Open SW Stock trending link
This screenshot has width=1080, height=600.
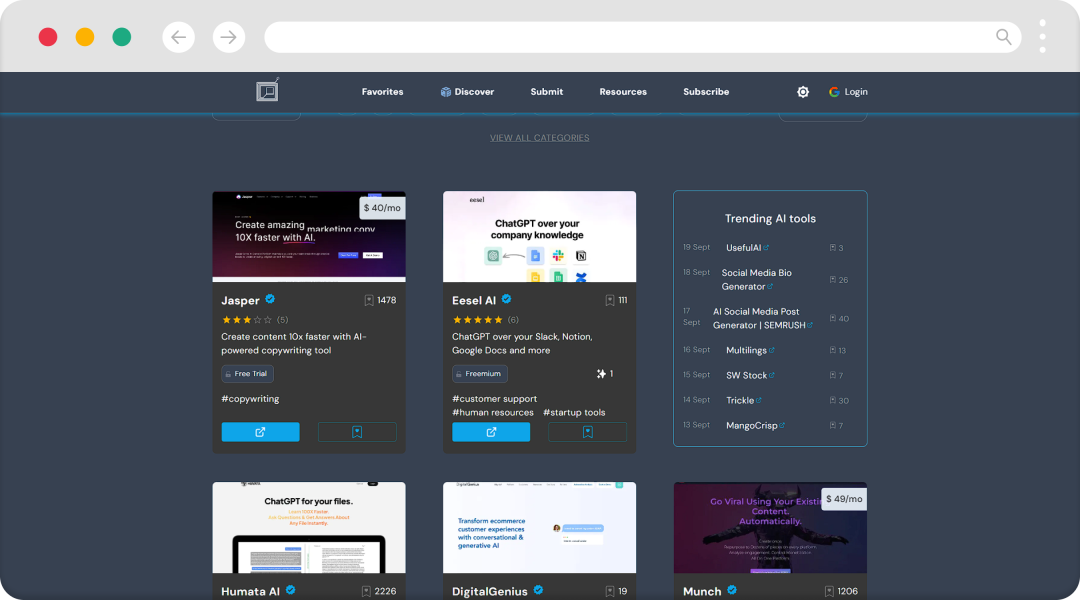pyautogui.click(x=750, y=375)
